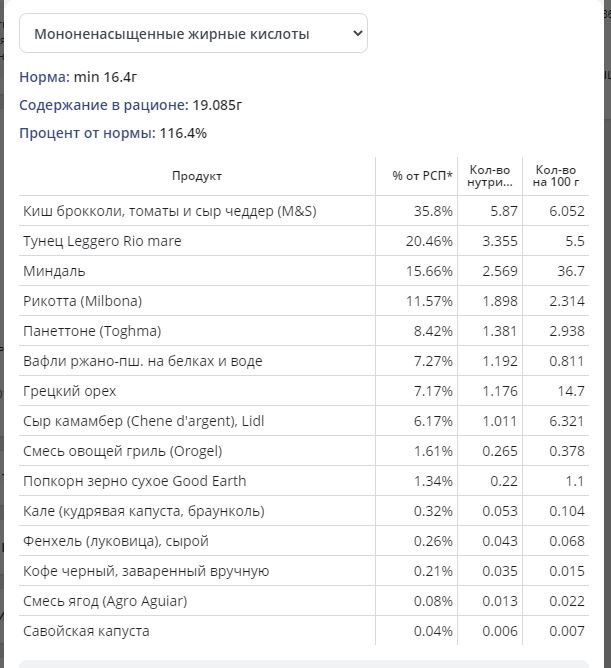Click the 6.321 per-100g value for Сыр камамбер
The width and height of the screenshot is (611, 668).
[567, 421]
